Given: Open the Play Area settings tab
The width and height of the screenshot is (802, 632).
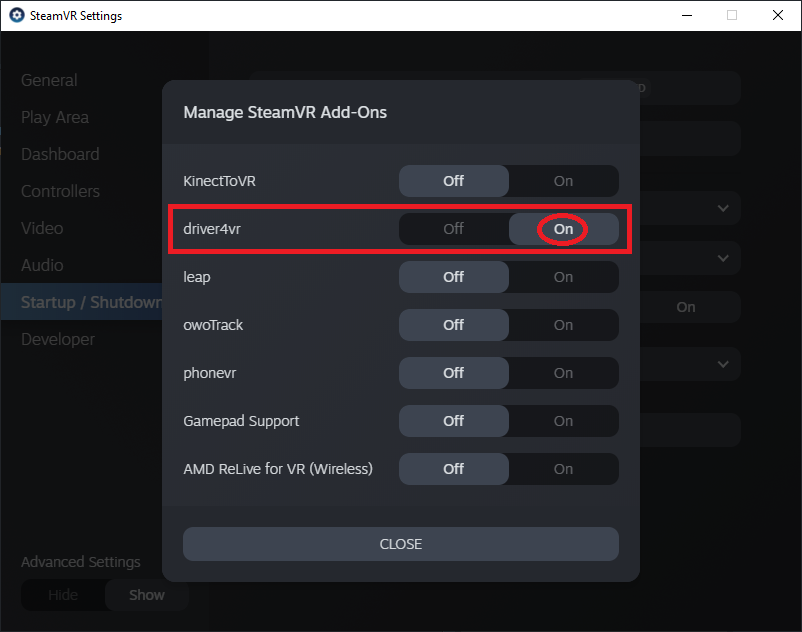Looking at the screenshot, I should pos(55,118).
